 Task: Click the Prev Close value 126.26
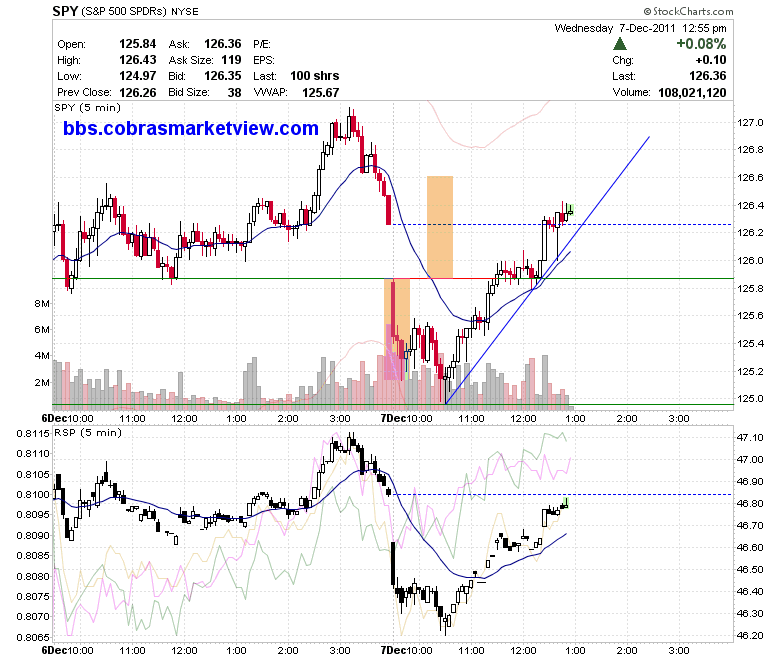[137, 93]
